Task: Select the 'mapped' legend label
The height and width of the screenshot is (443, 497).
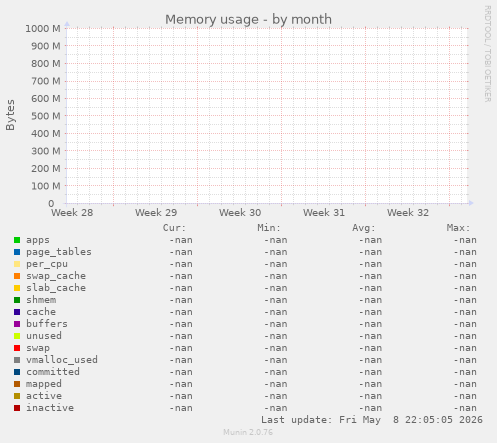Action: (44, 384)
